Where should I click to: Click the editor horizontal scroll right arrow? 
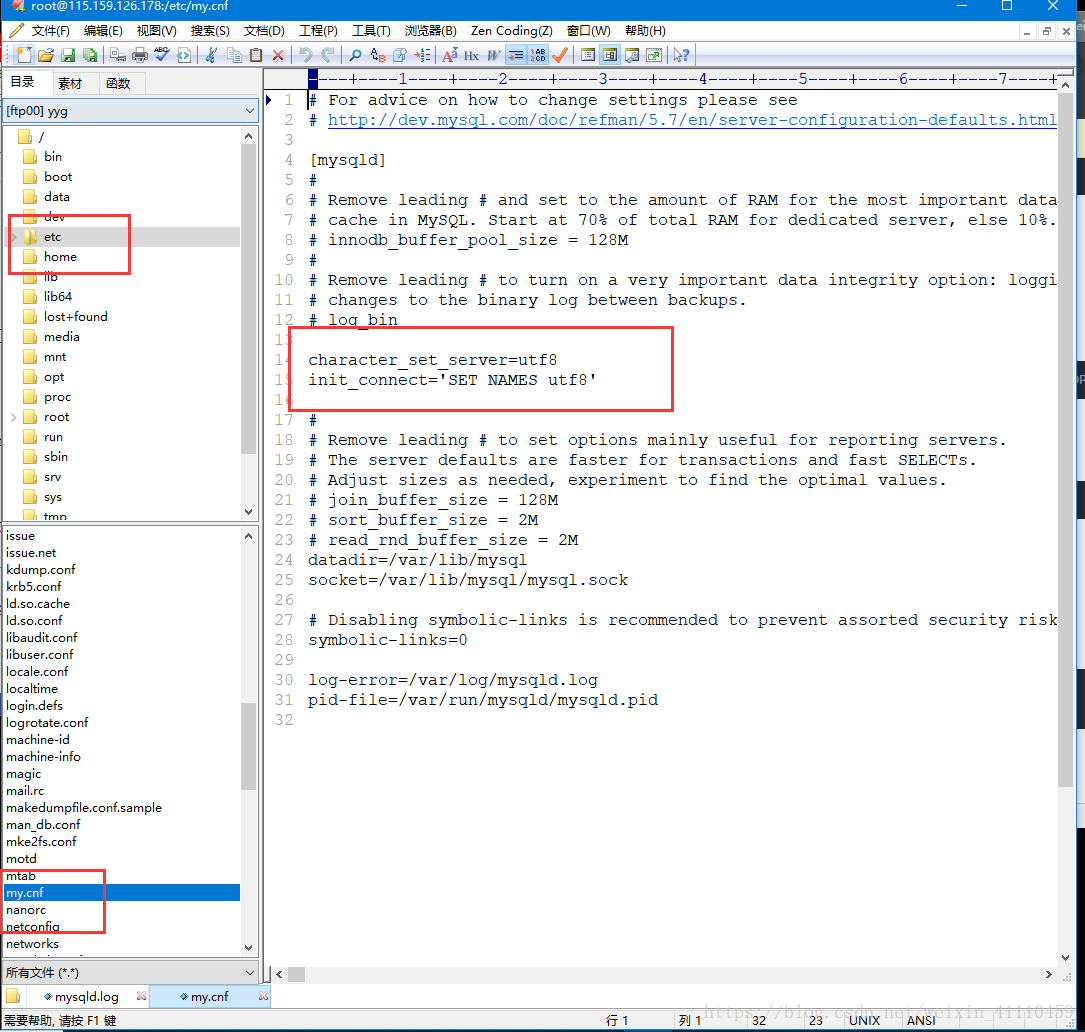(1048, 975)
